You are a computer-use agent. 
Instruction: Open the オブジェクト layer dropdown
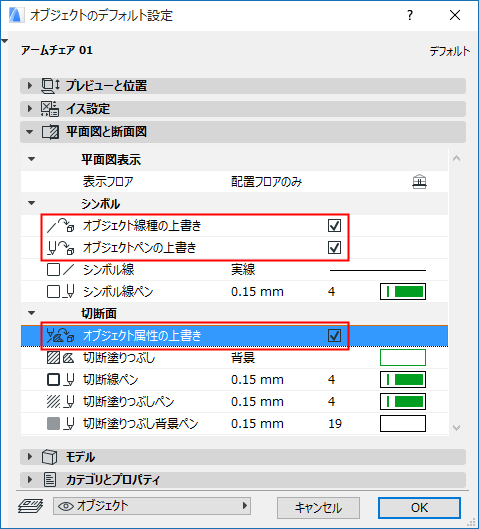point(152,506)
